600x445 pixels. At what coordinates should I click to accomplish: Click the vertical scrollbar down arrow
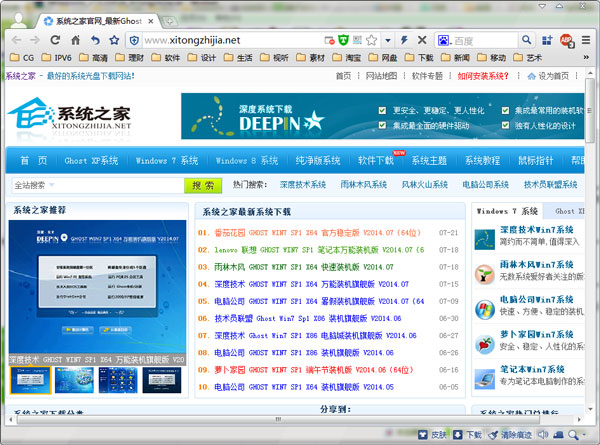click(590, 409)
